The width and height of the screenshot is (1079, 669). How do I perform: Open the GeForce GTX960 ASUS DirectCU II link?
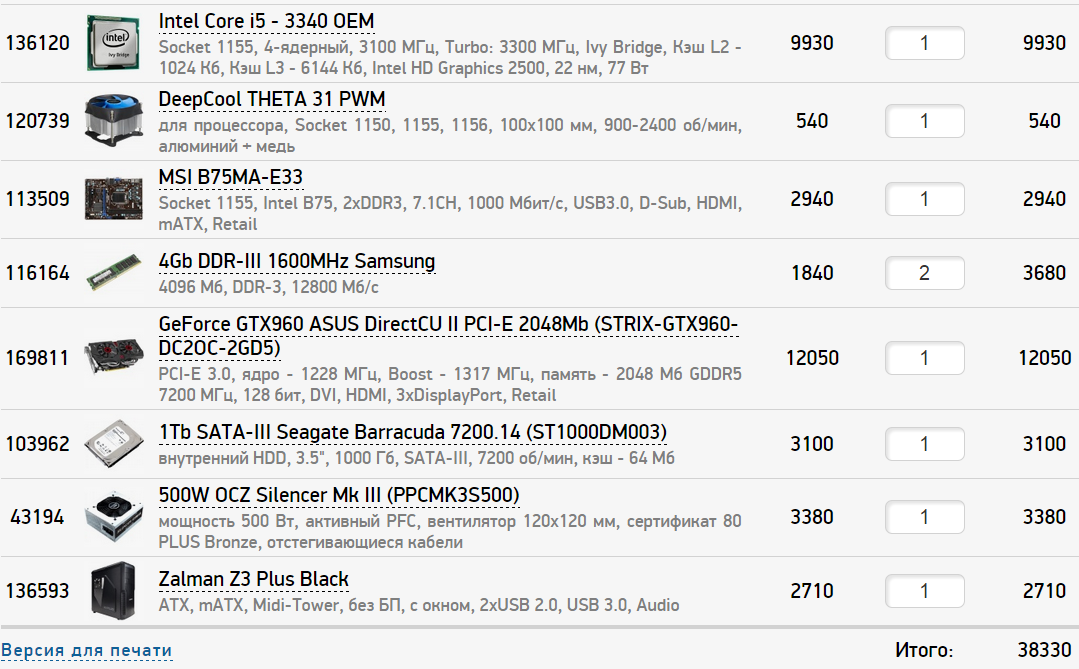(x=448, y=325)
